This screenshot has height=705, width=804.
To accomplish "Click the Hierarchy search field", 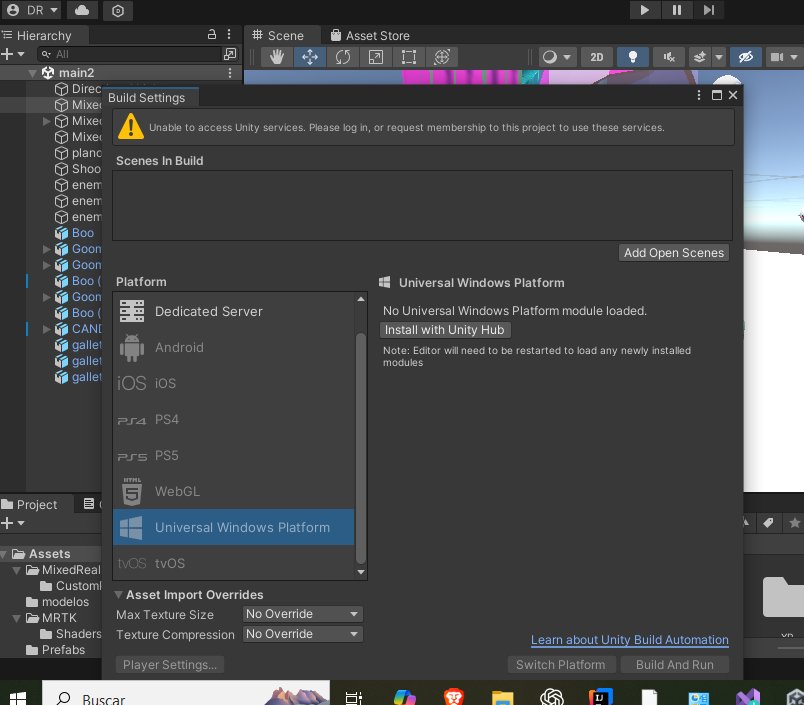I will pos(129,54).
